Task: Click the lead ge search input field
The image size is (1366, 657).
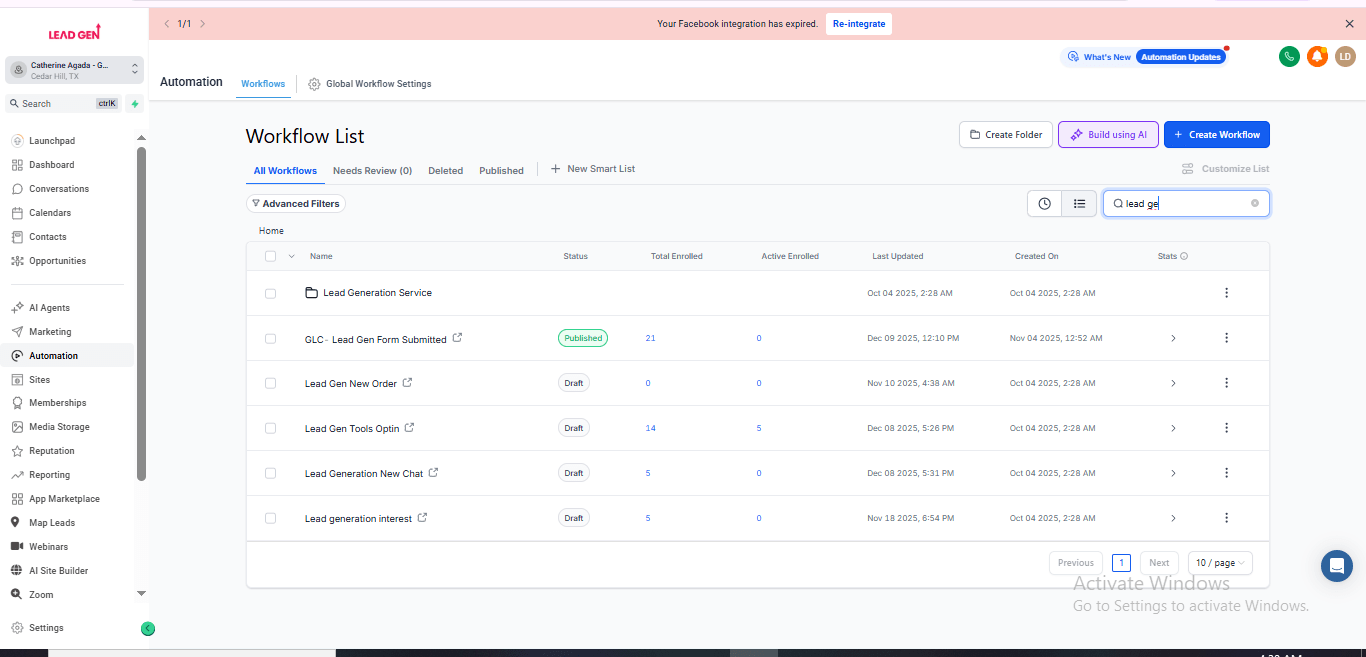Action: pos(1185,204)
